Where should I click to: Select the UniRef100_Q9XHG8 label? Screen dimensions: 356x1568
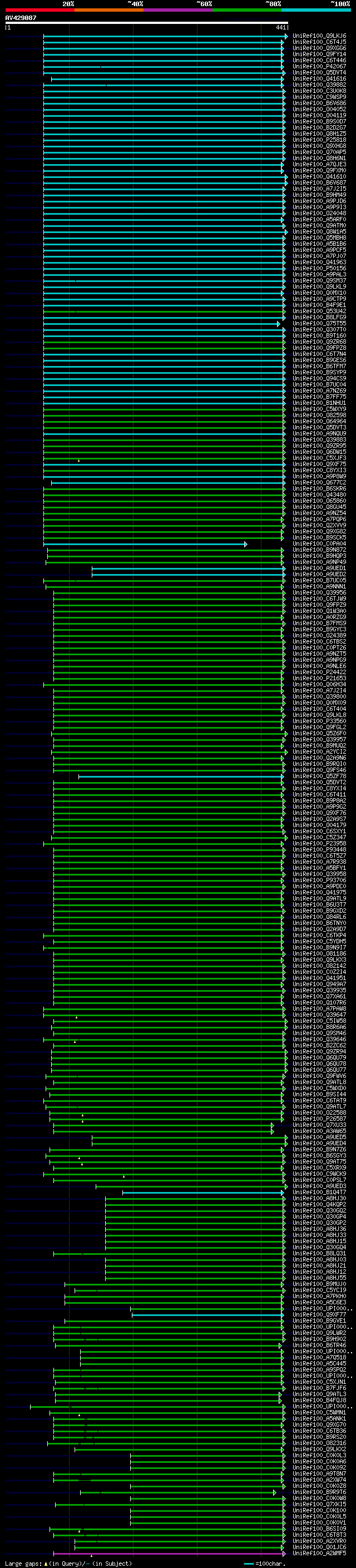319,146
